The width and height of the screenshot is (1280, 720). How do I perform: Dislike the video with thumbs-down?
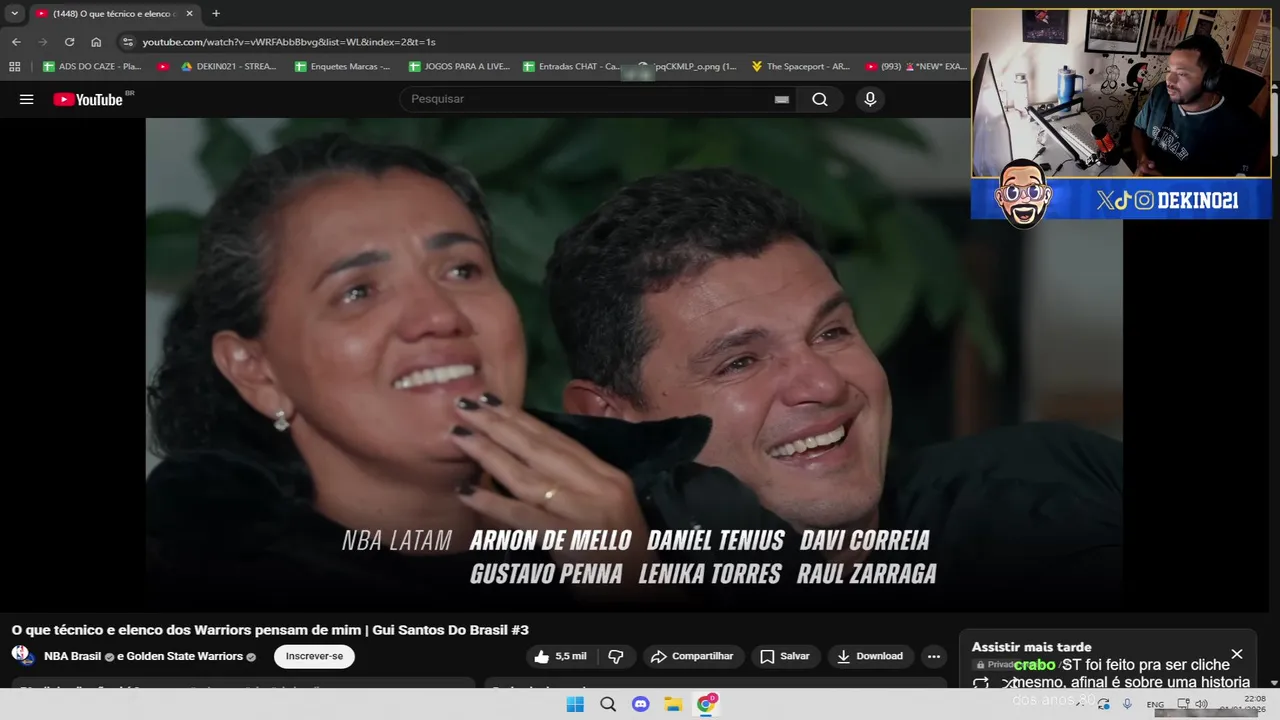[x=616, y=656]
